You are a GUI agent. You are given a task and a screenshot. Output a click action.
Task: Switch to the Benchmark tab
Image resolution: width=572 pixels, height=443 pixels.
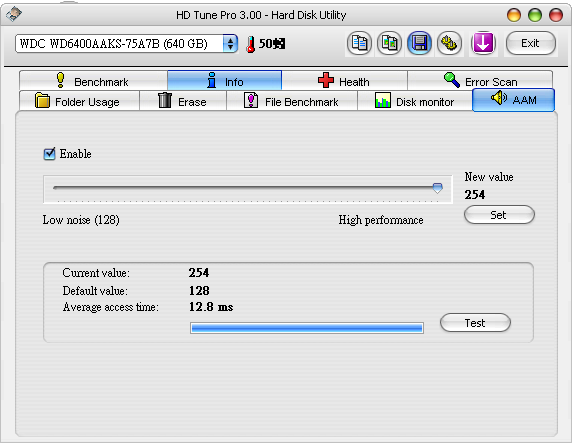point(93,81)
